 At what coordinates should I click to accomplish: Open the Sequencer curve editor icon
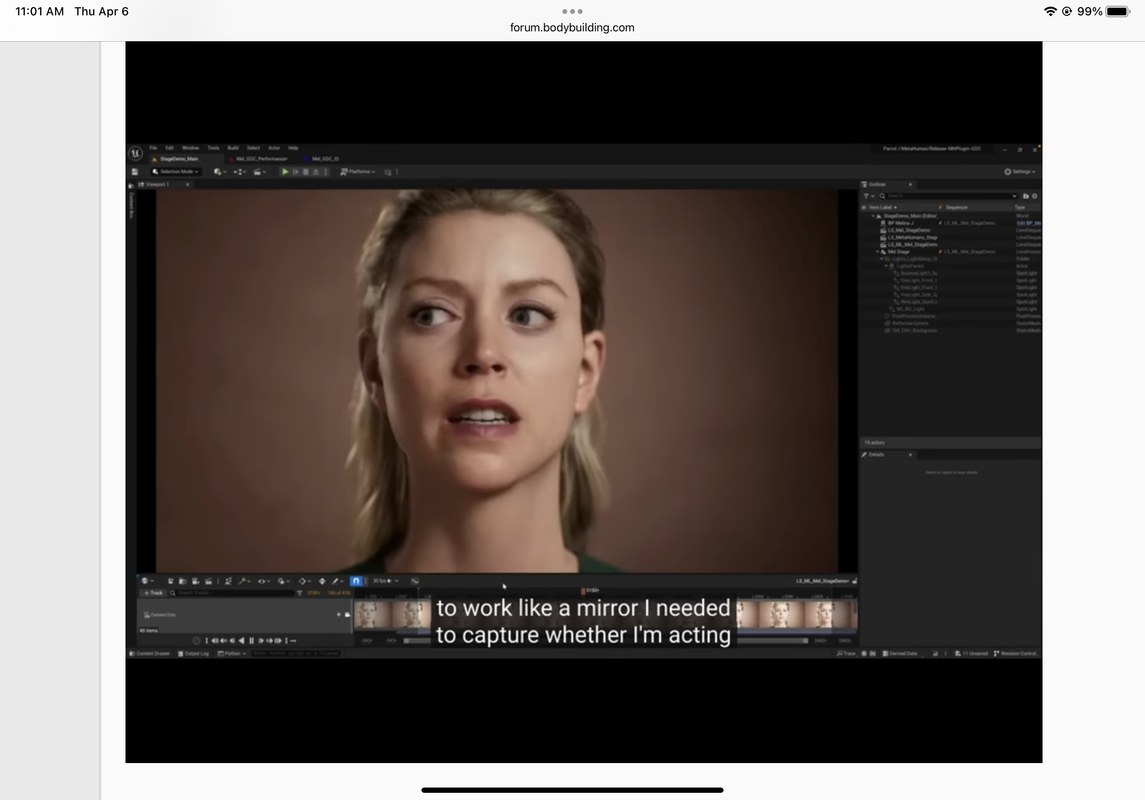415,581
